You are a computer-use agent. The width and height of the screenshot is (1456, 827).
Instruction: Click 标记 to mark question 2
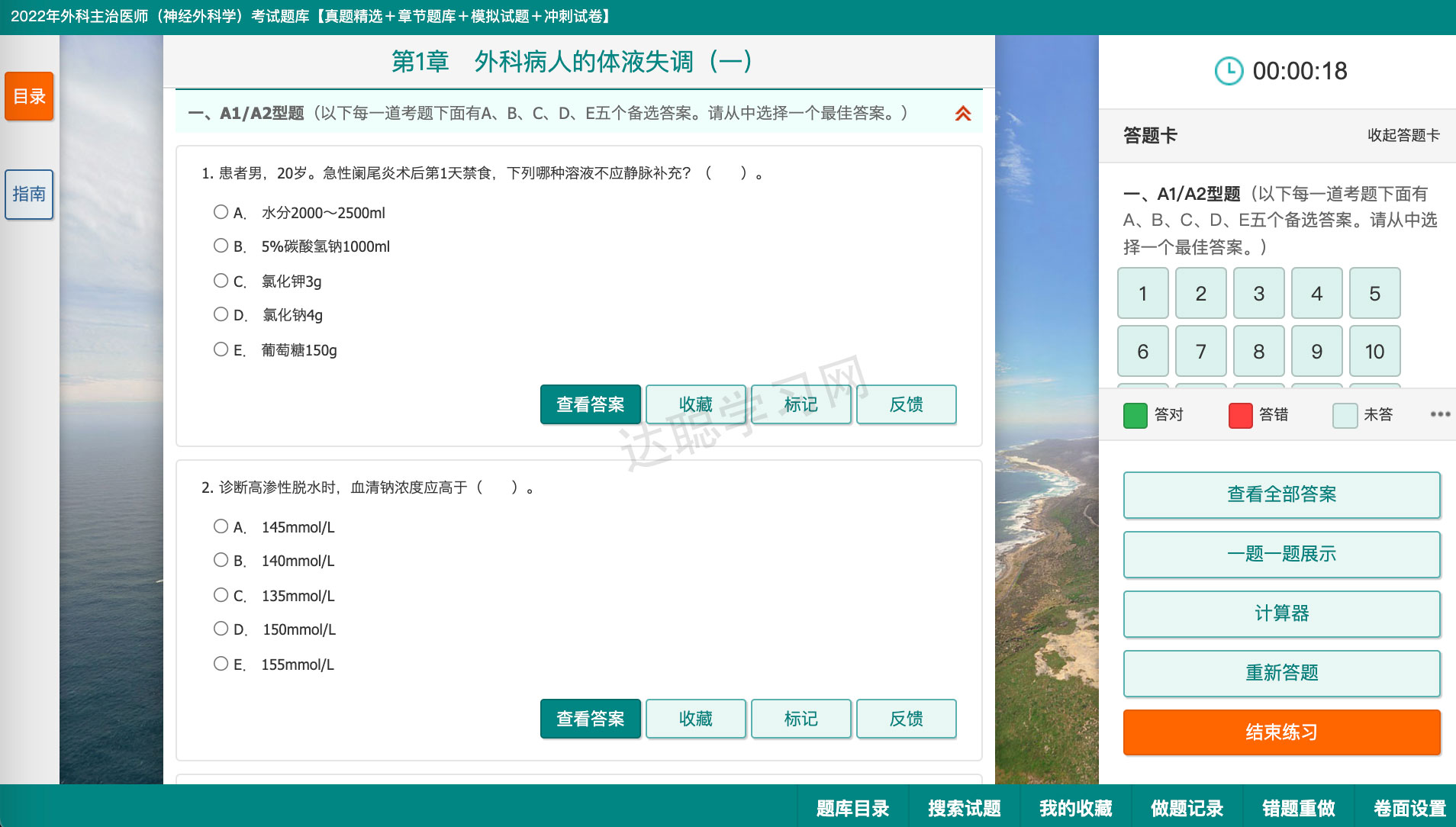pyautogui.click(x=801, y=719)
